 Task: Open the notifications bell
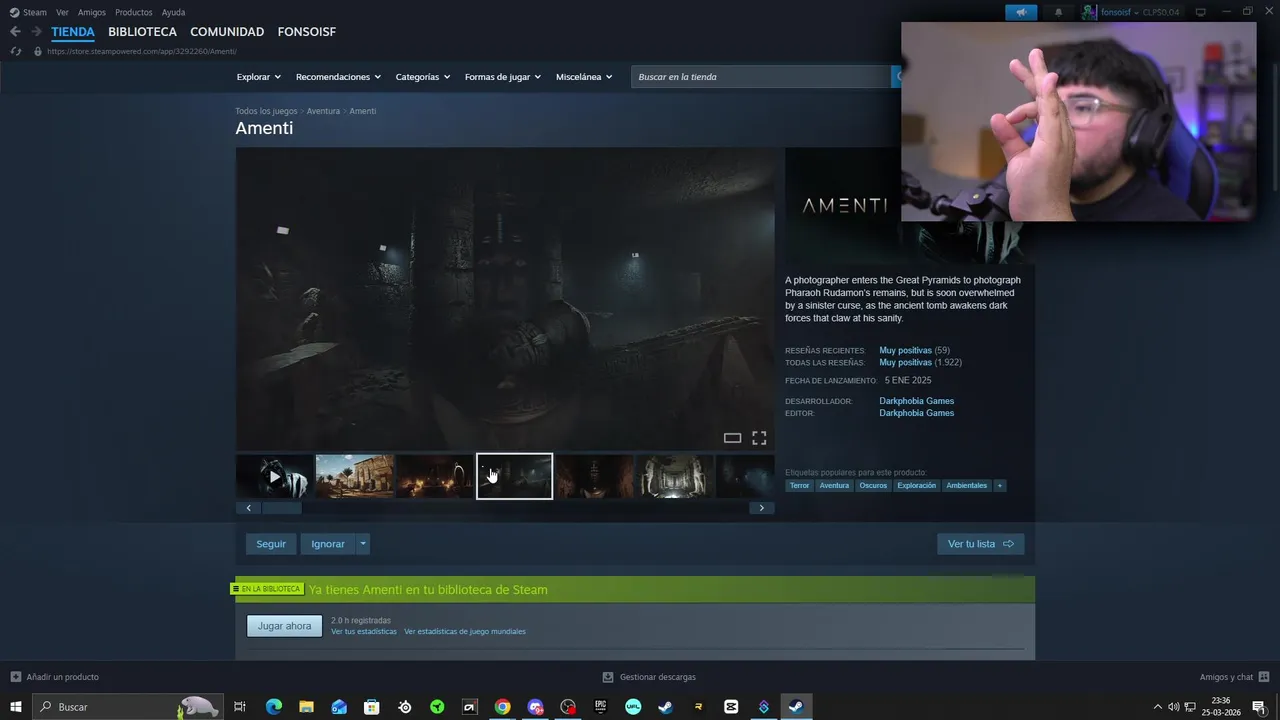pos(1059,12)
